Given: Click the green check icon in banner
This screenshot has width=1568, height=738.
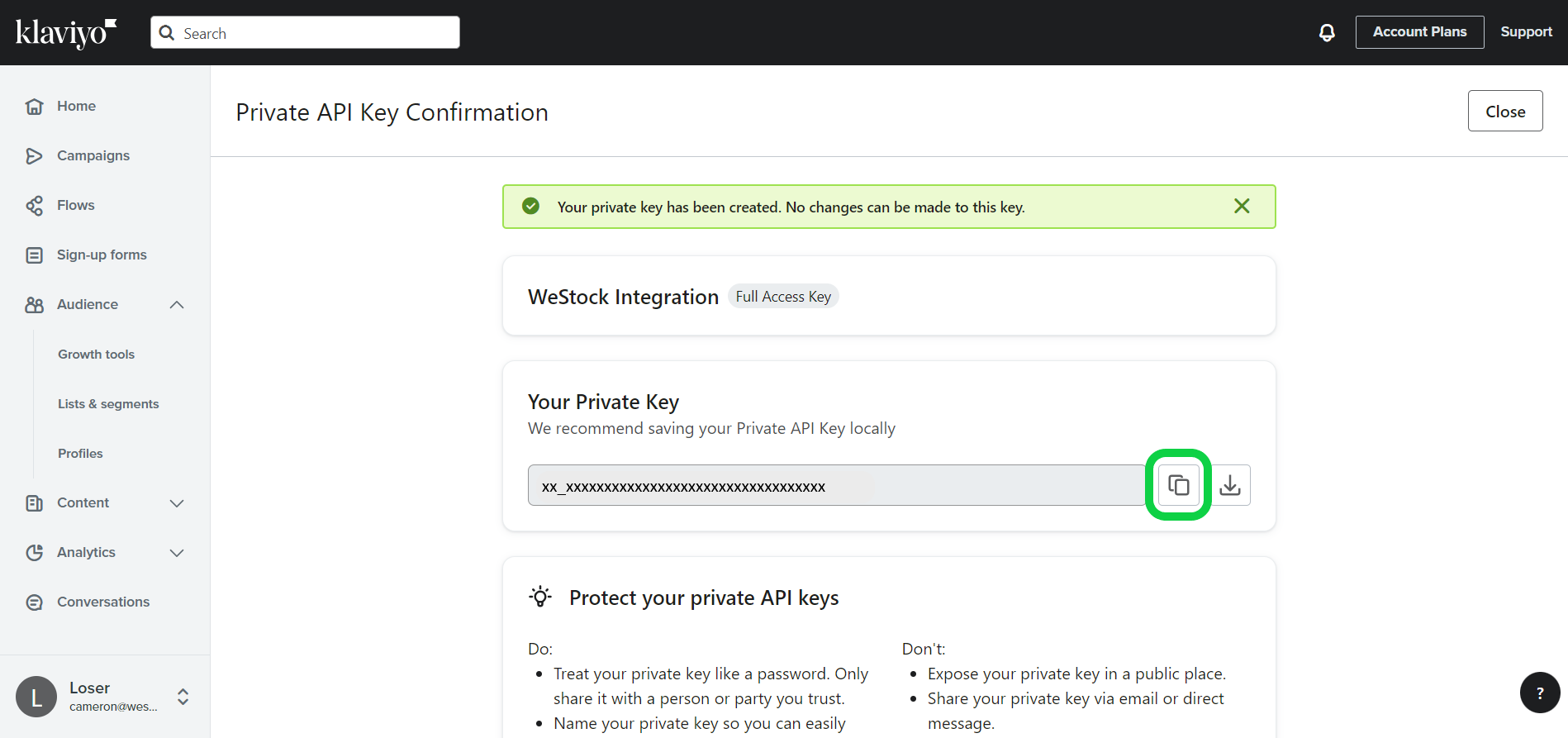Looking at the screenshot, I should click(x=531, y=206).
